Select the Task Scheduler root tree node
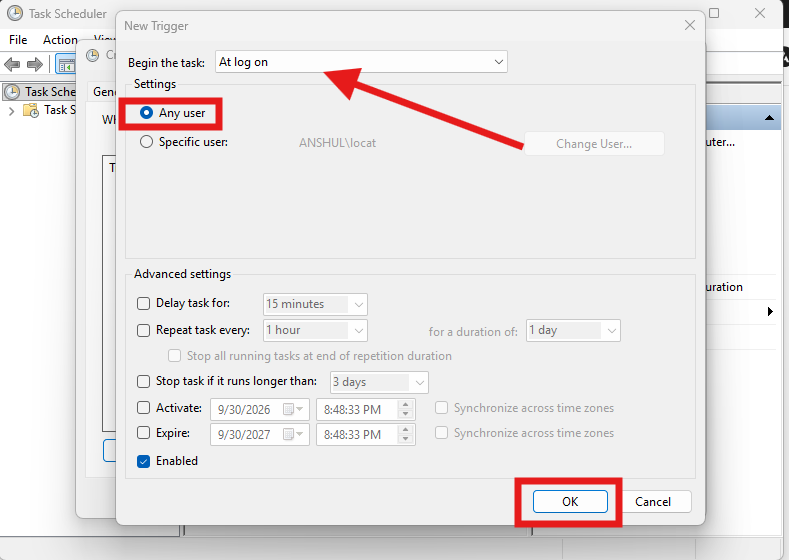The image size is (789, 560). 40,92
